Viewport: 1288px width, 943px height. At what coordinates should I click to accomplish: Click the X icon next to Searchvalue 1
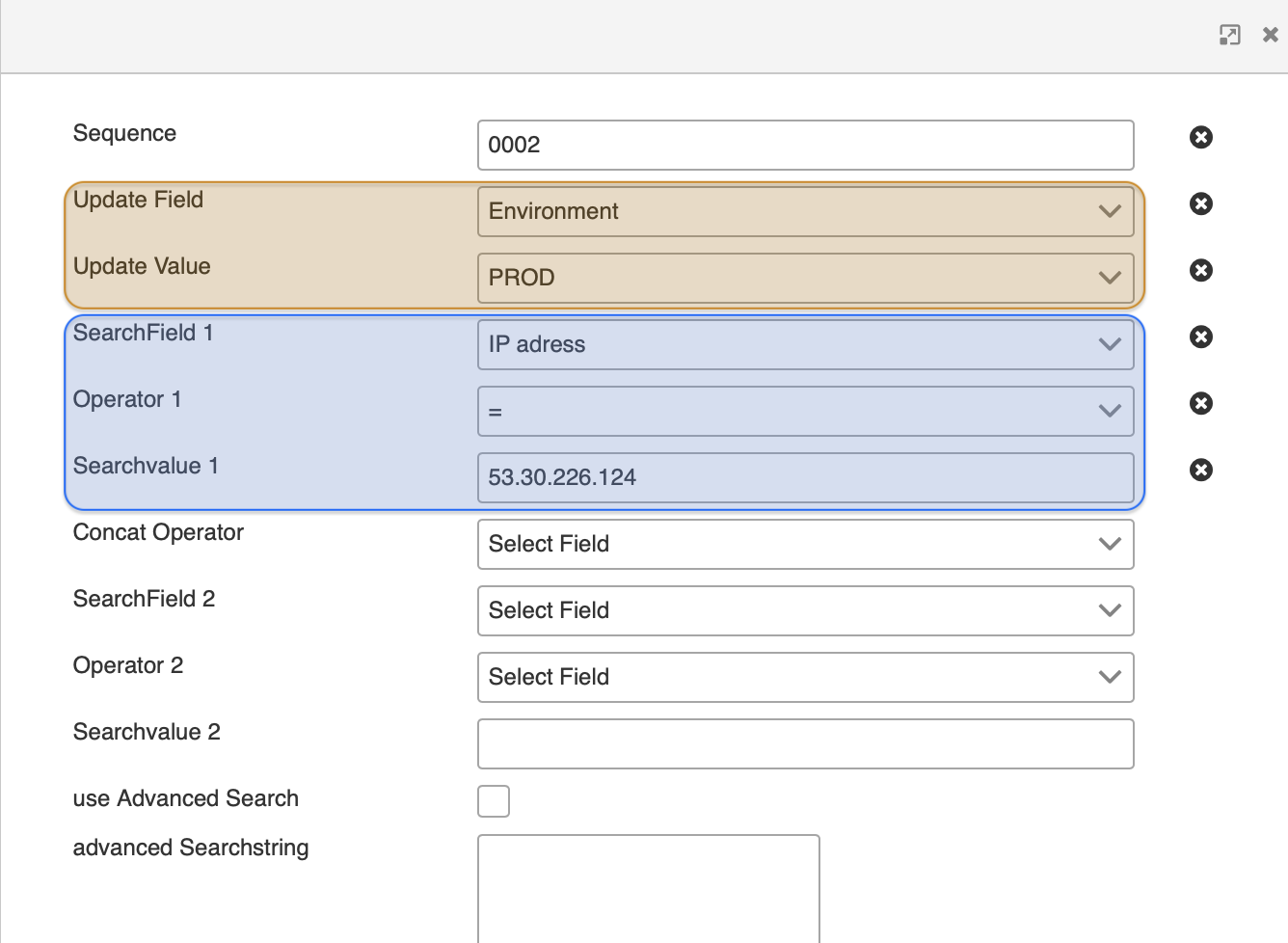(x=1200, y=470)
